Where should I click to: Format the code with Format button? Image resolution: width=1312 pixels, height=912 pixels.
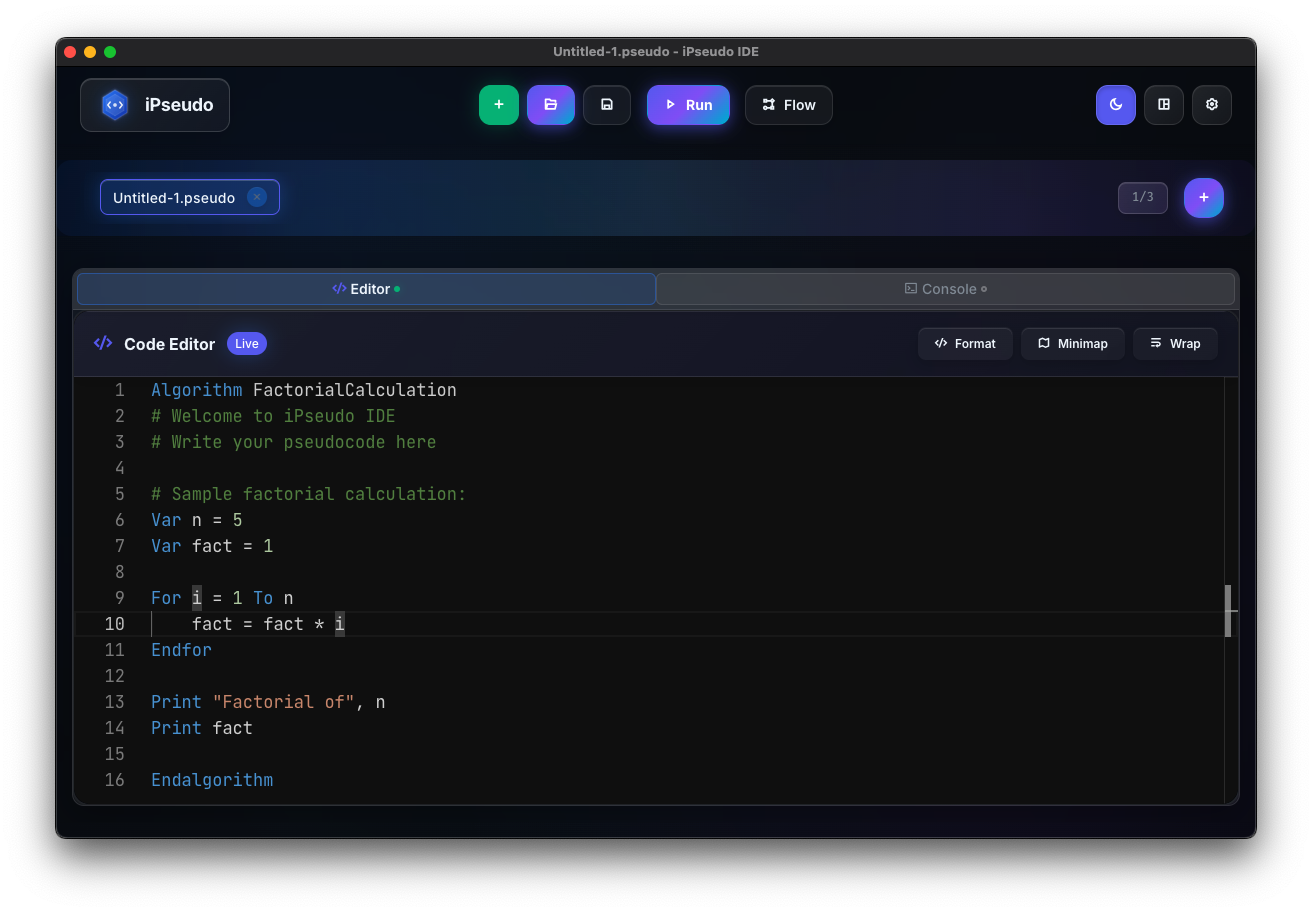click(965, 344)
